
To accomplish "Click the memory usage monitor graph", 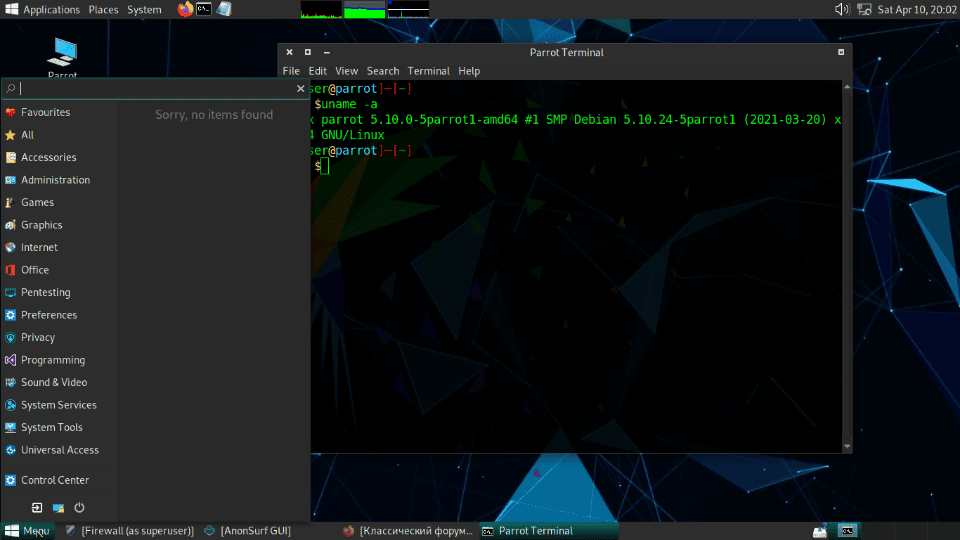I will [364, 9].
